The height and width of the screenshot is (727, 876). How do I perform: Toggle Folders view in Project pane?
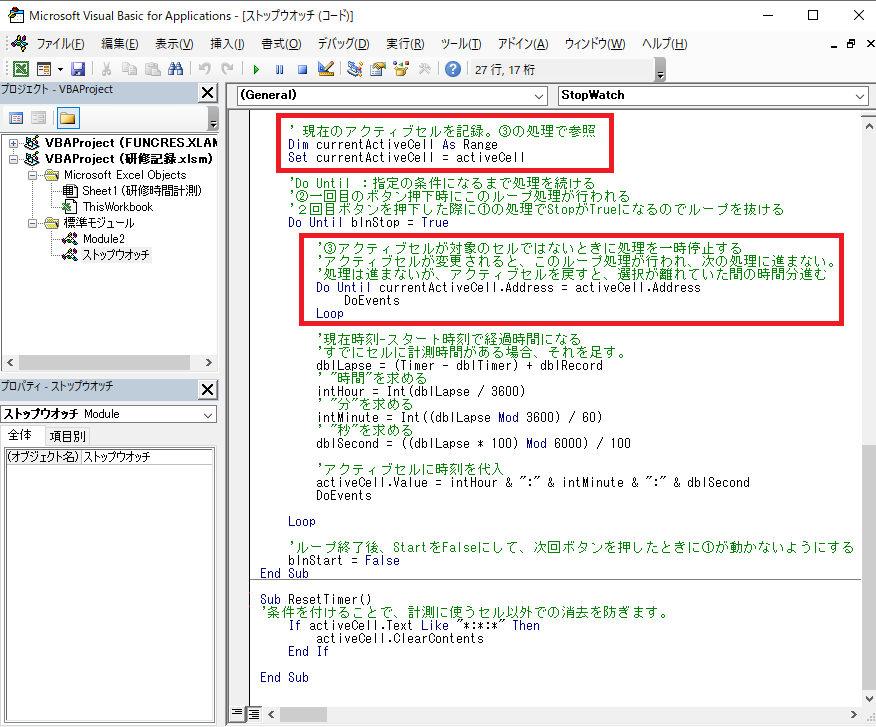point(68,118)
